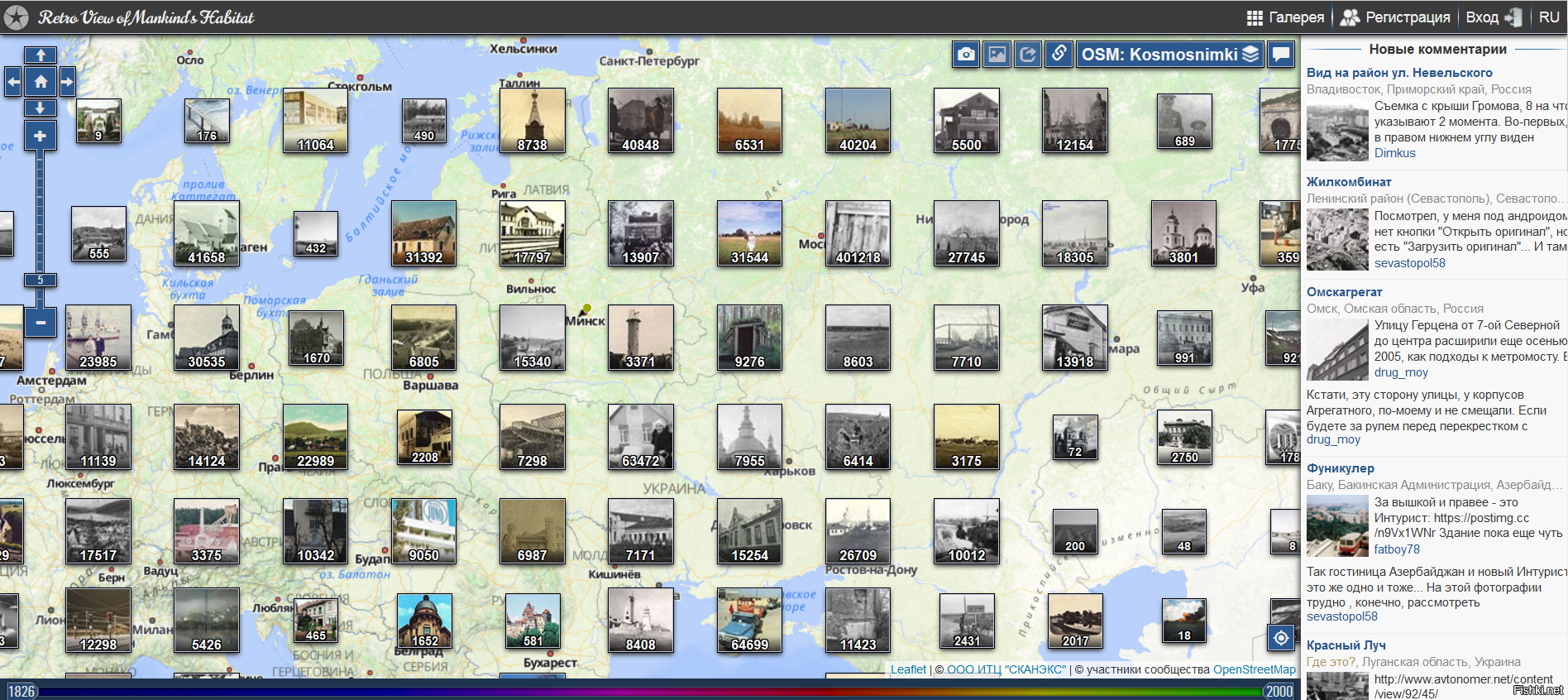Open the photo cluster labeled 10012
The height and width of the screenshot is (700, 1568).
click(966, 531)
